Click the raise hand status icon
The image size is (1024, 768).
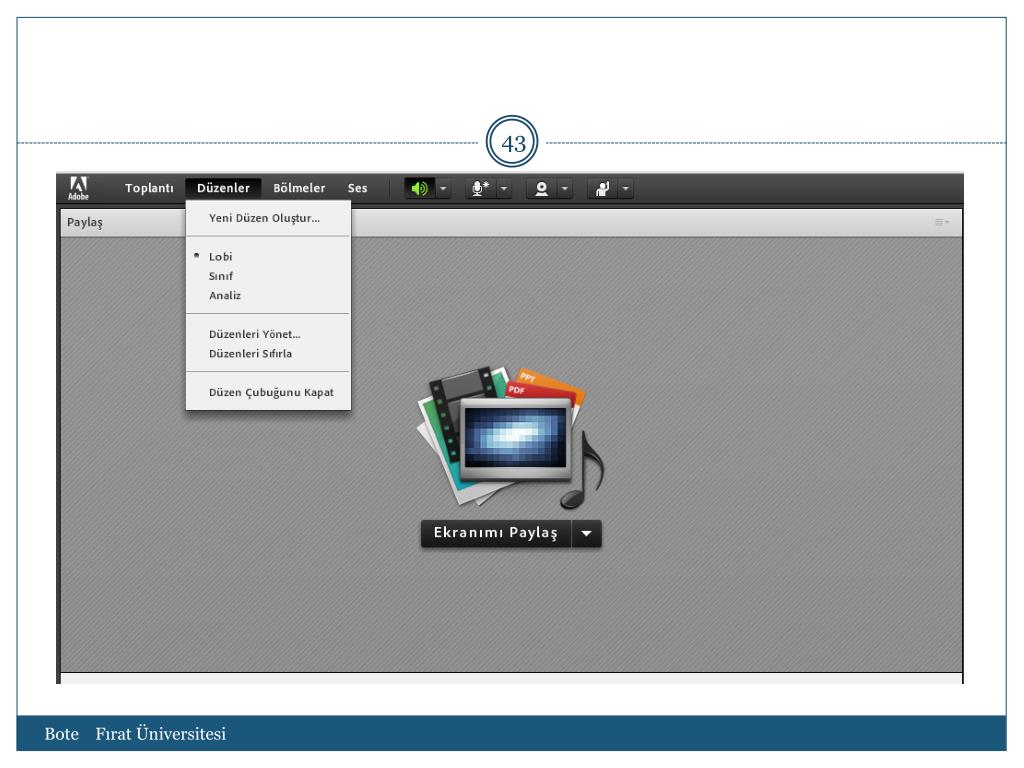[x=602, y=189]
